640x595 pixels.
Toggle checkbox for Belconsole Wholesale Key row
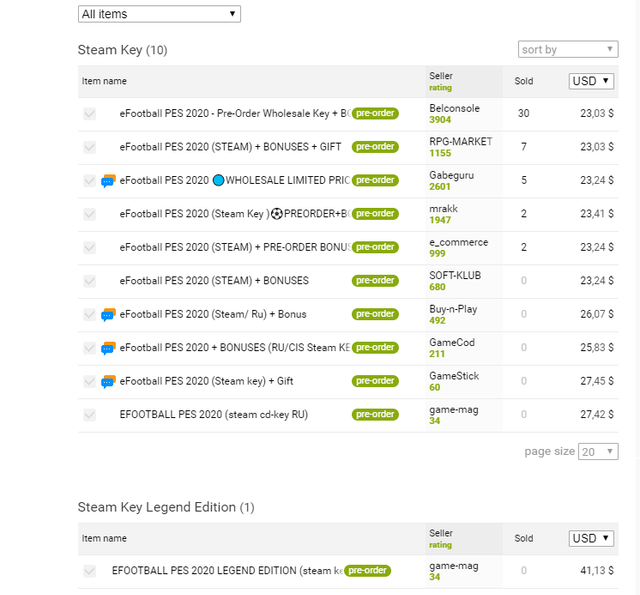click(x=90, y=114)
